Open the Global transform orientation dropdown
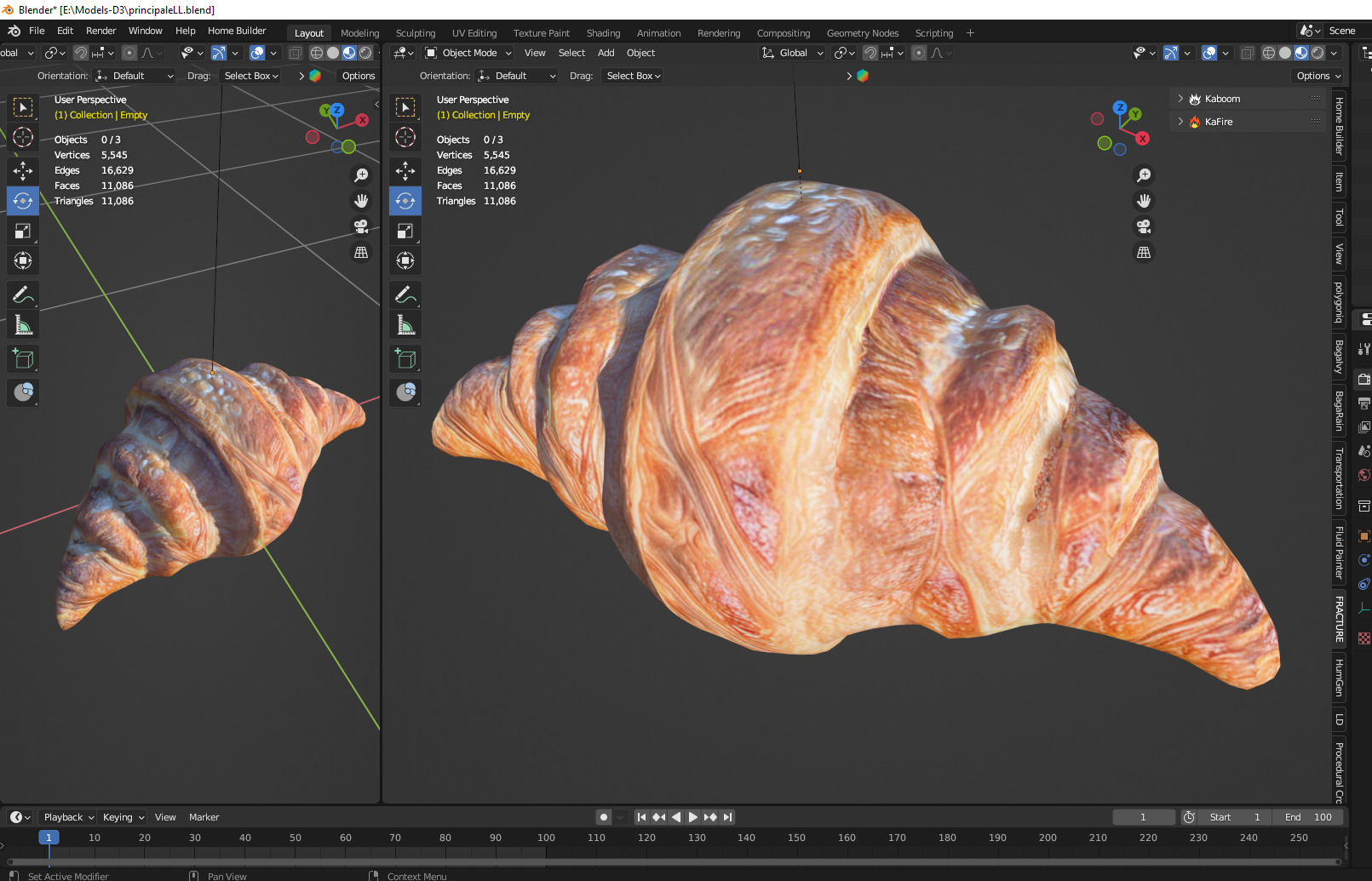Viewport: 1372px width, 881px height. 793,53
